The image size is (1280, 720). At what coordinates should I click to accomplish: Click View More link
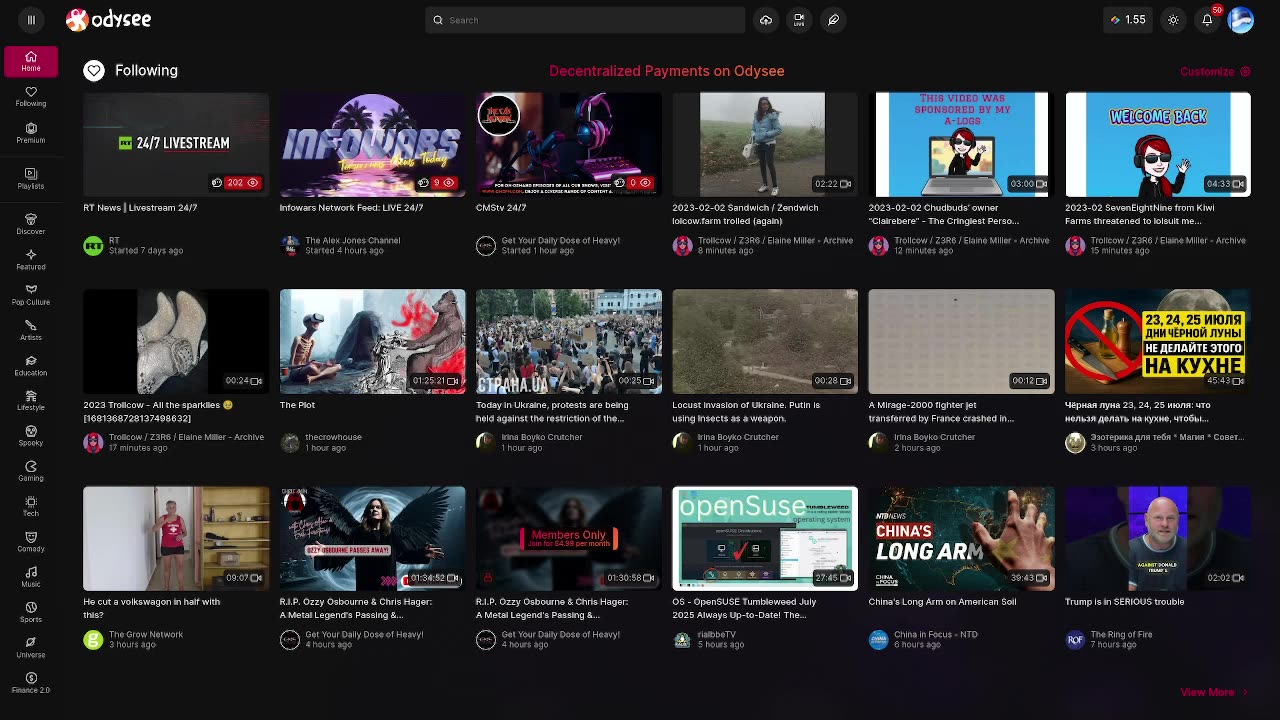coord(1214,692)
